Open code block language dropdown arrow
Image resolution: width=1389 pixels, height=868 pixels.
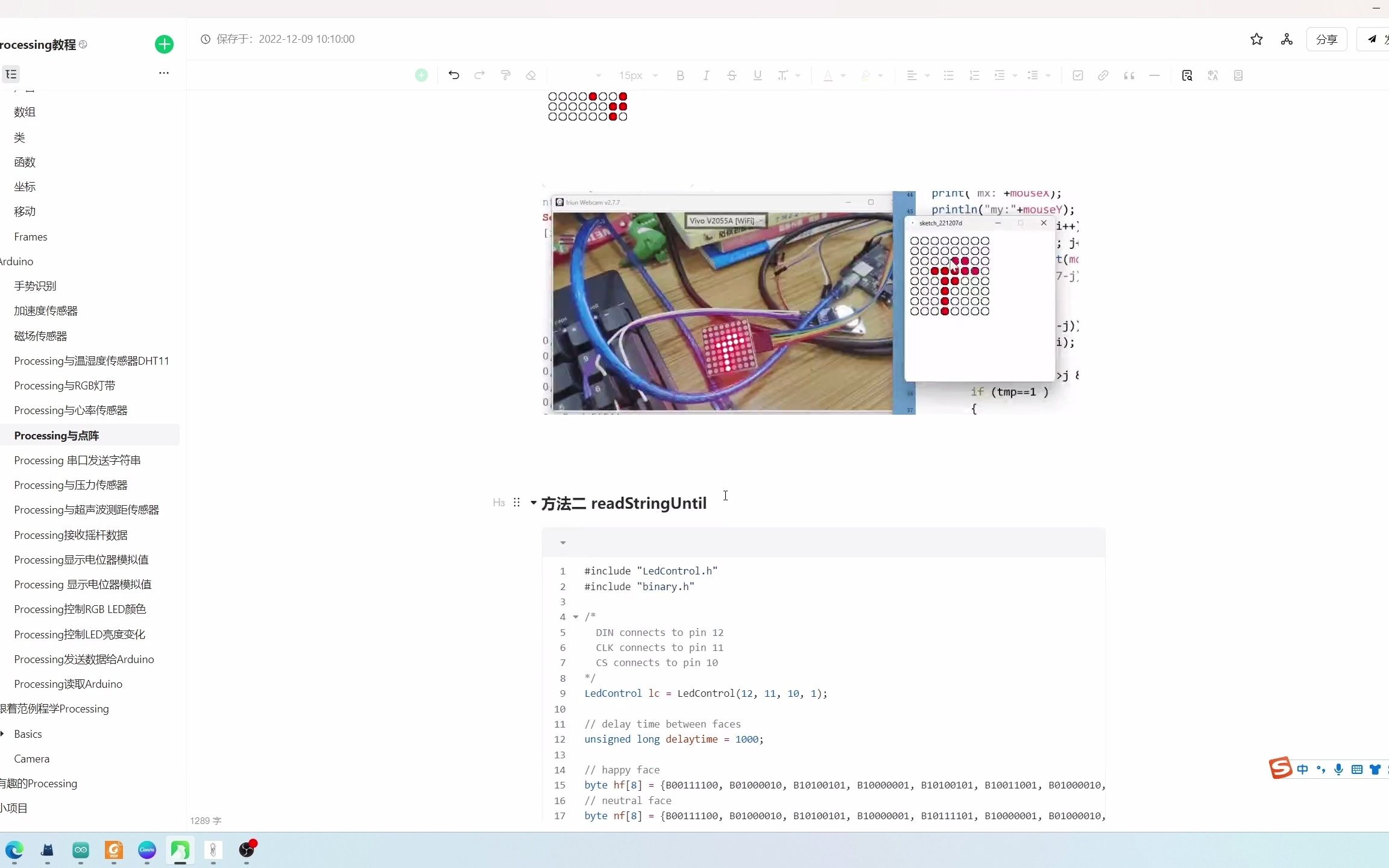(562, 542)
